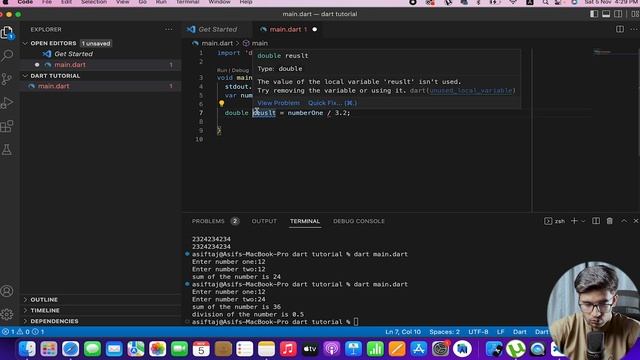The height and width of the screenshot is (360, 640).
Task: Toggle primary side bar visibility
Action: [x=594, y=14]
